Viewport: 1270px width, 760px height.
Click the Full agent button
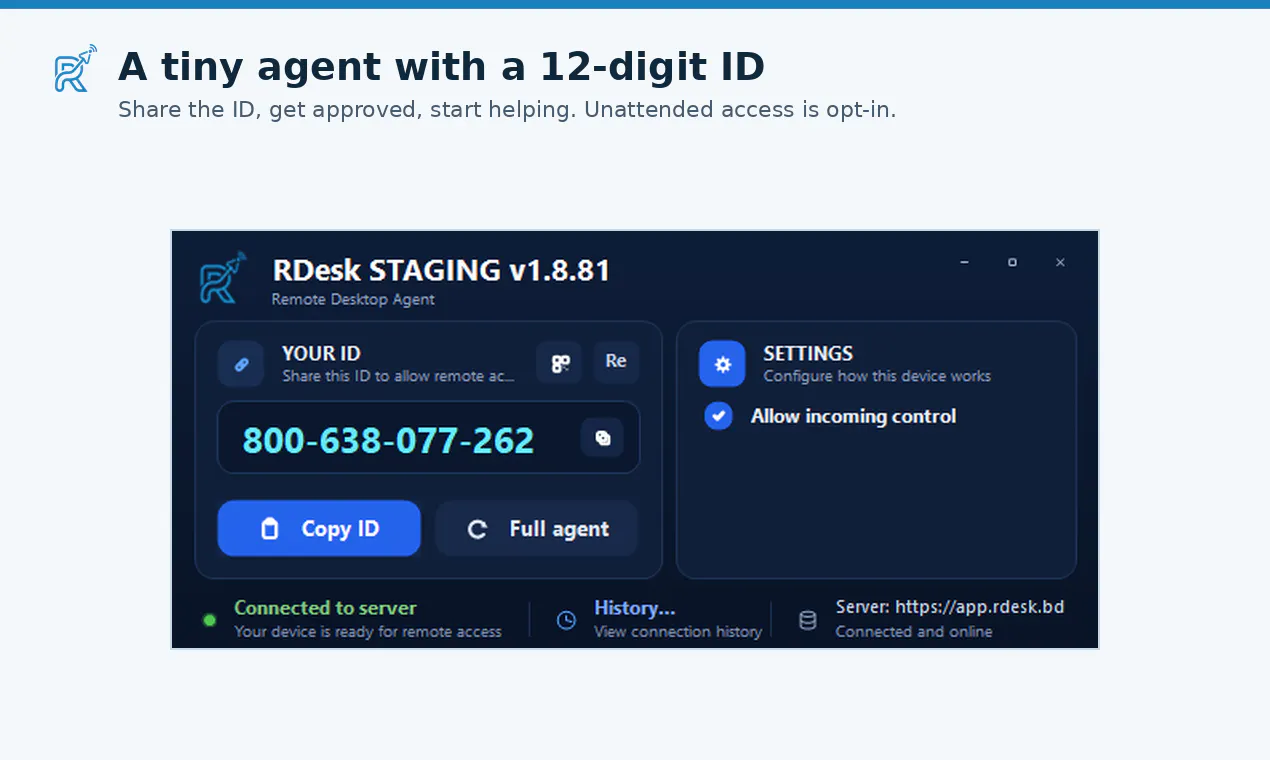point(537,528)
